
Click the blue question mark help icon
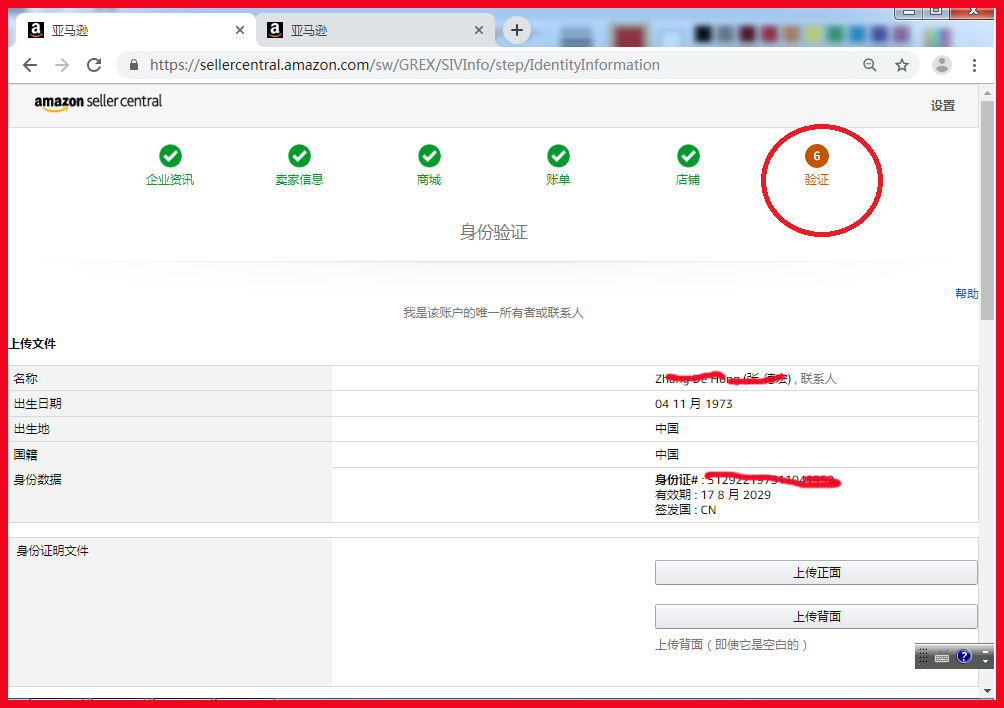[x=964, y=656]
